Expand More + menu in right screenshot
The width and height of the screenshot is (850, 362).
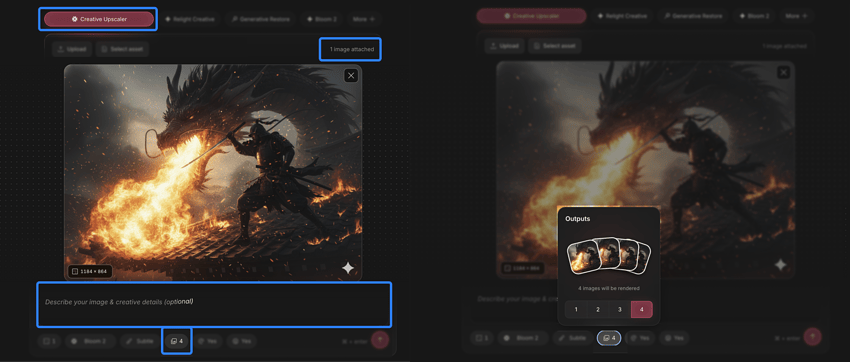(796, 16)
